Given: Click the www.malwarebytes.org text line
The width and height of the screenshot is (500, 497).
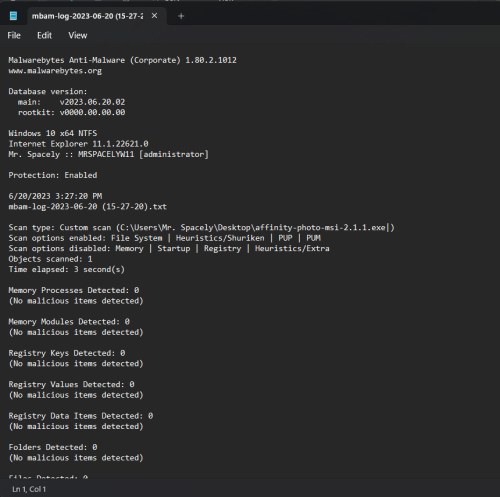Looking at the screenshot, I should (x=55, y=71).
